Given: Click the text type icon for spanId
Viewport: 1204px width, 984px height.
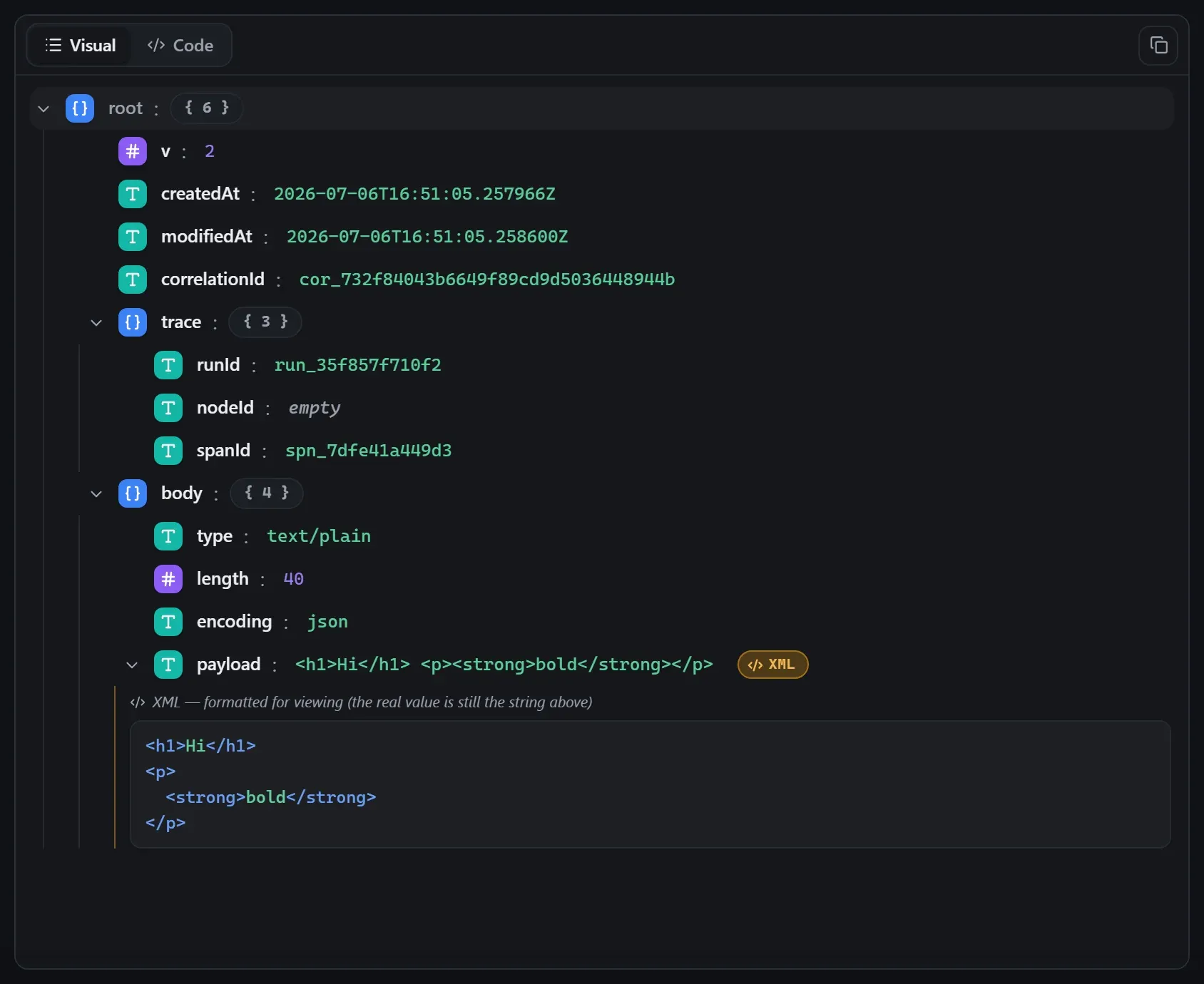Looking at the screenshot, I should (x=168, y=451).
